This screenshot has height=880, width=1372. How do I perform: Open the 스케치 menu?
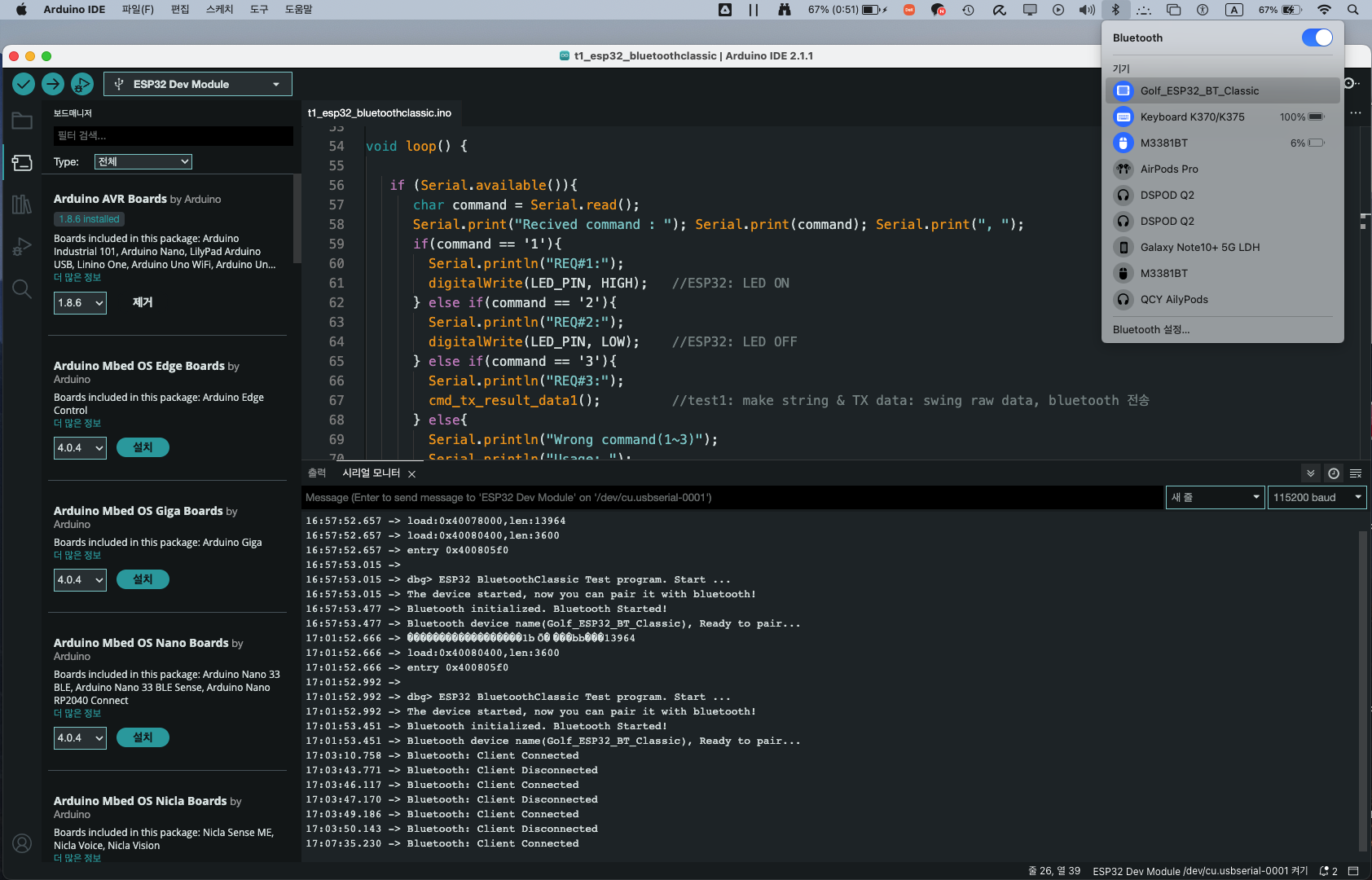(x=219, y=10)
